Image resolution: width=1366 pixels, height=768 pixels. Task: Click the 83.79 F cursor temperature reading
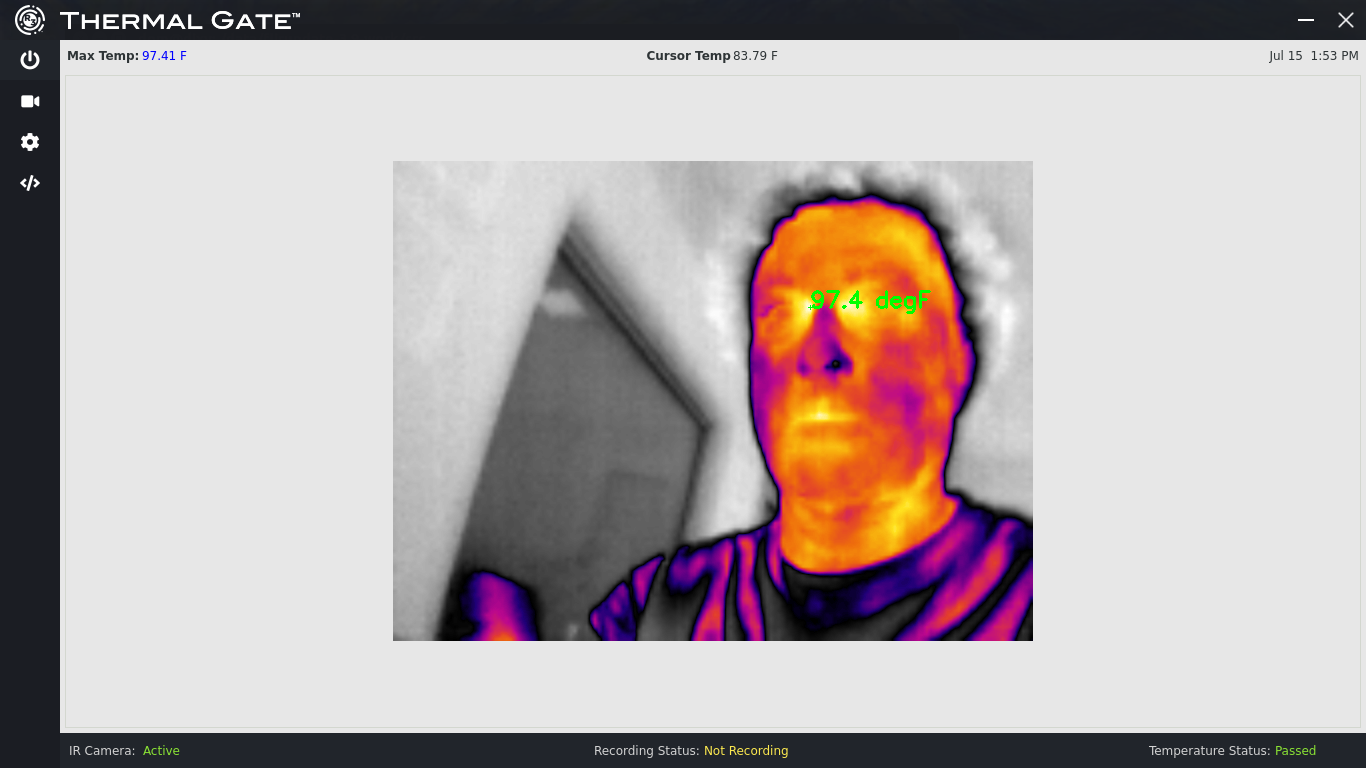[x=755, y=56]
